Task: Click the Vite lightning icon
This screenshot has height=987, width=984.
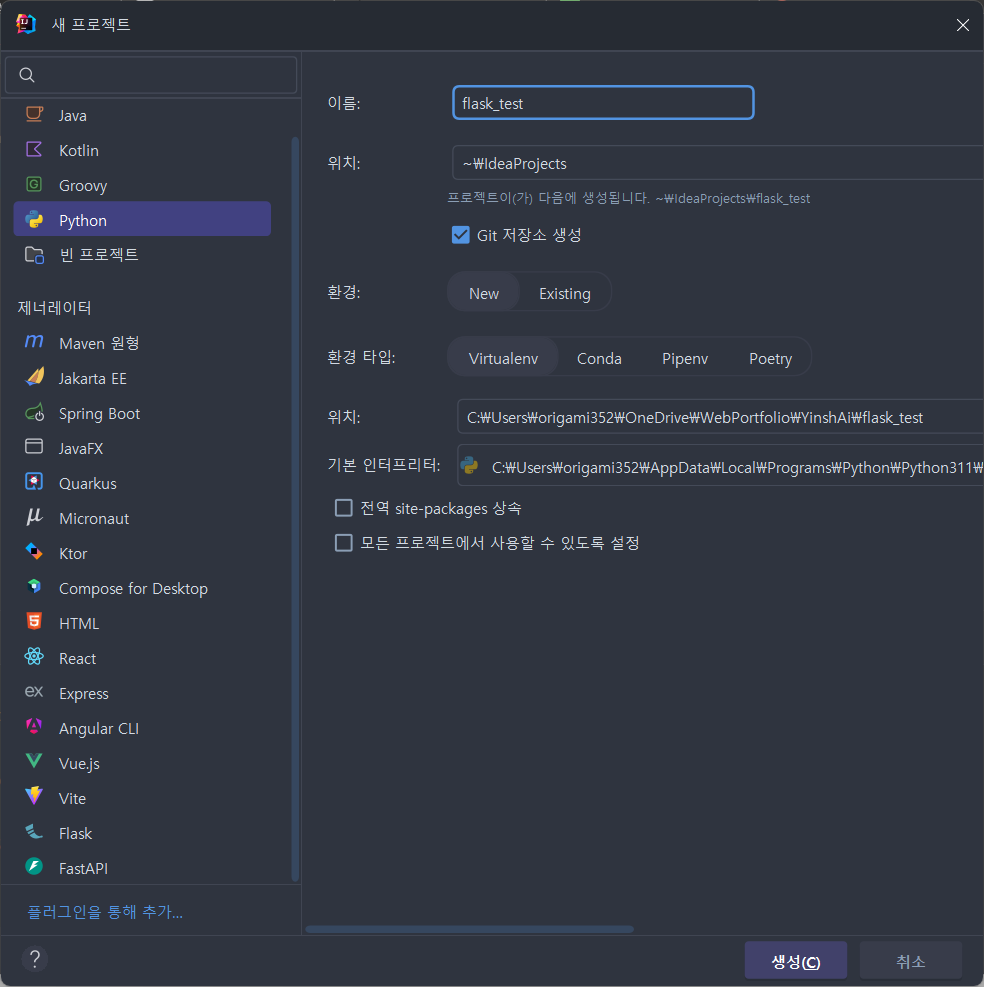Action: 34,796
